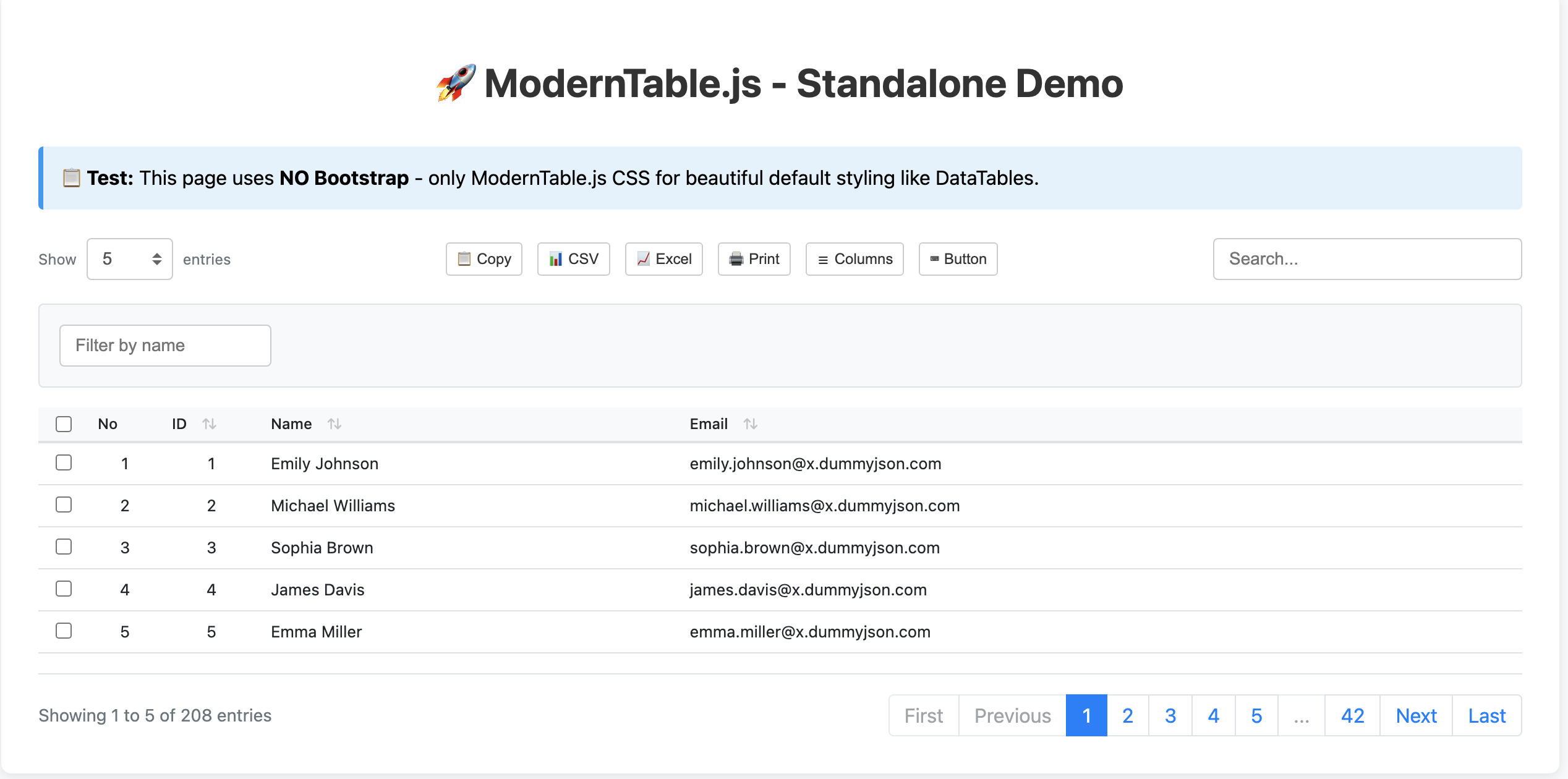Go to pagination page 2
This screenshot has height=779, width=1568.
1127,715
